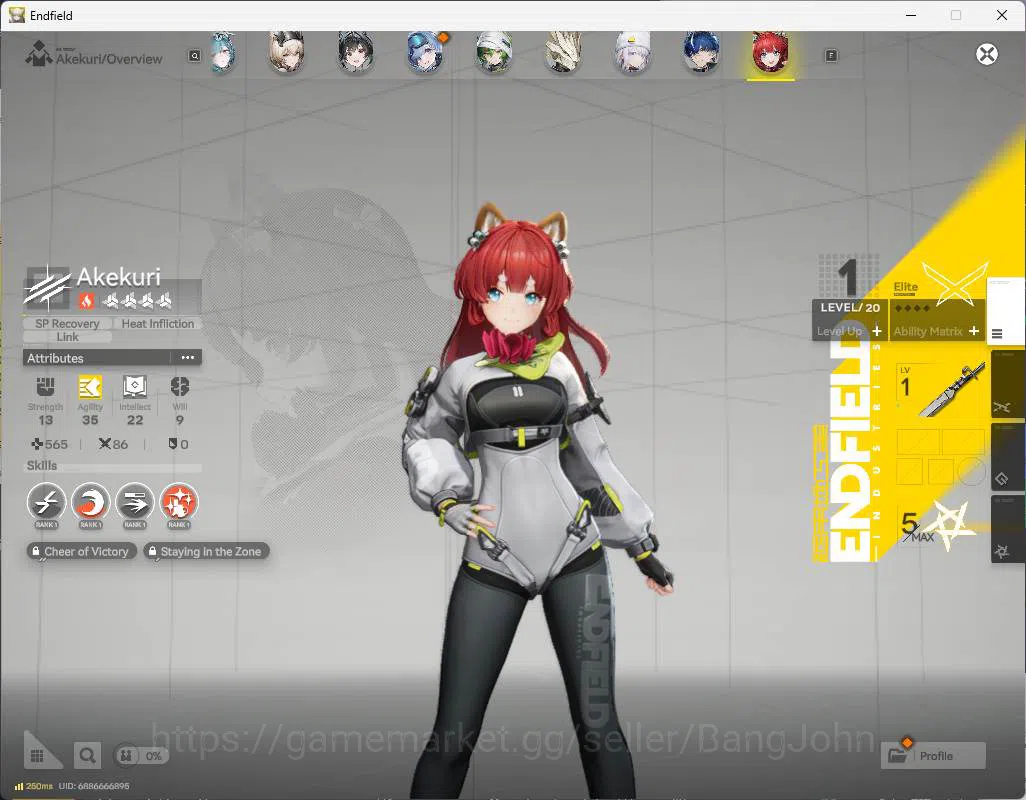Viewport: 1026px width, 800px height.
Task: Open locked talent Cheer of Victory
Action: [82, 551]
